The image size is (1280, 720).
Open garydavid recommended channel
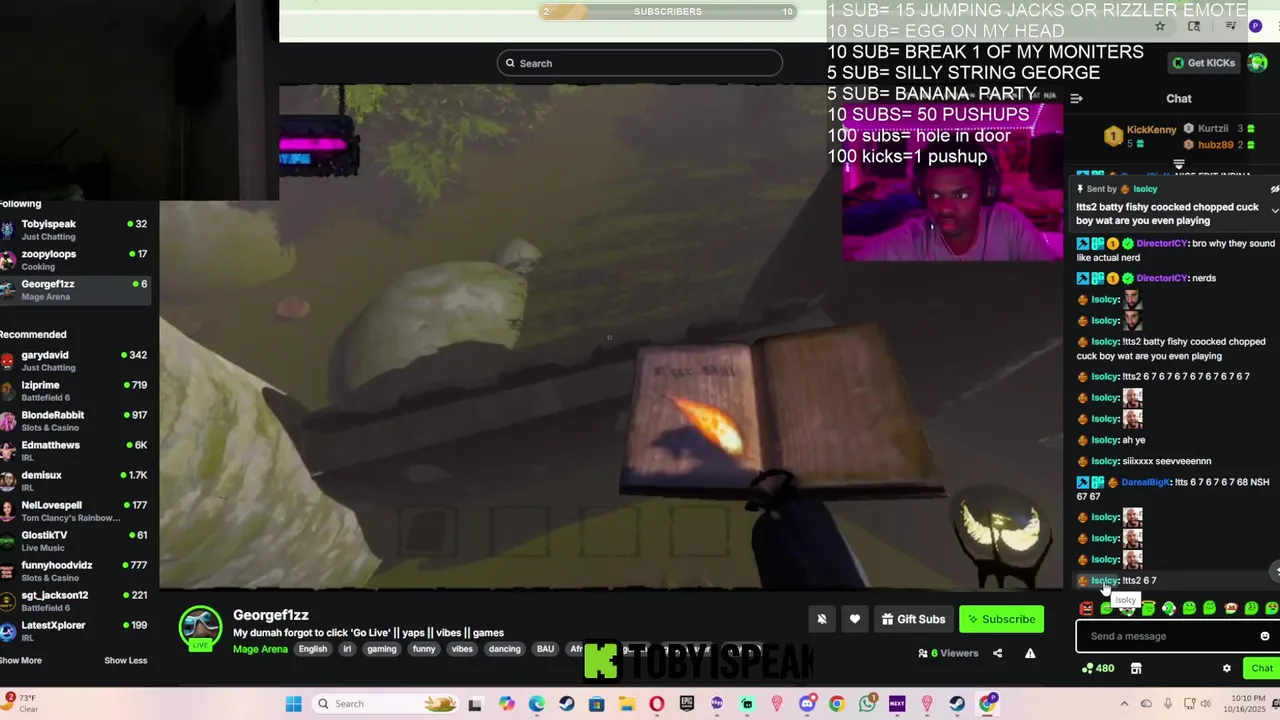click(x=75, y=361)
